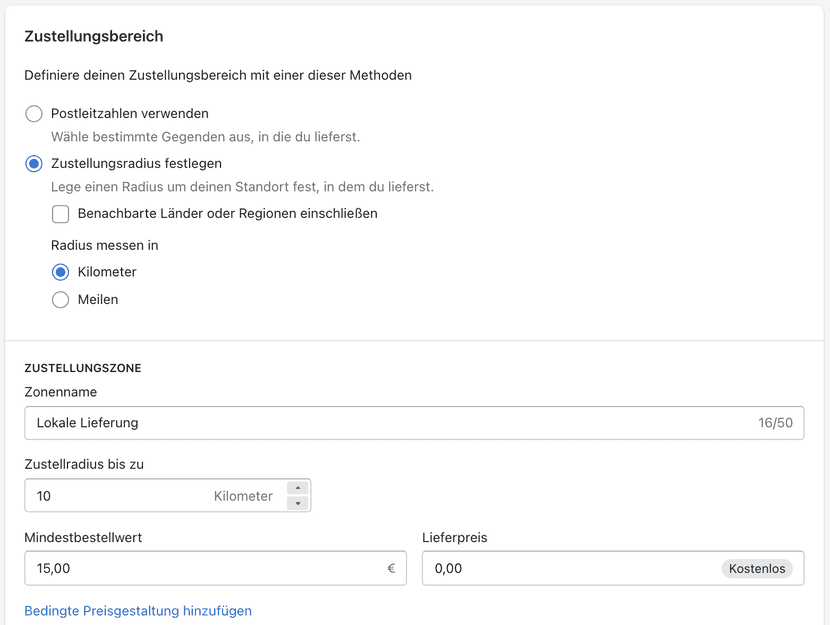The height and width of the screenshot is (625, 830).
Task: Choose Kilometer as radius unit
Action: pyautogui.click(x=60, y=272)
